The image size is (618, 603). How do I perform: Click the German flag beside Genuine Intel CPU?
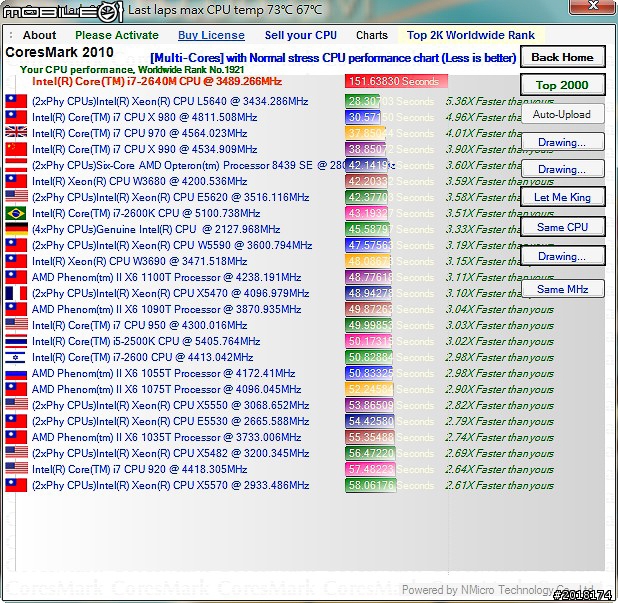16,229
